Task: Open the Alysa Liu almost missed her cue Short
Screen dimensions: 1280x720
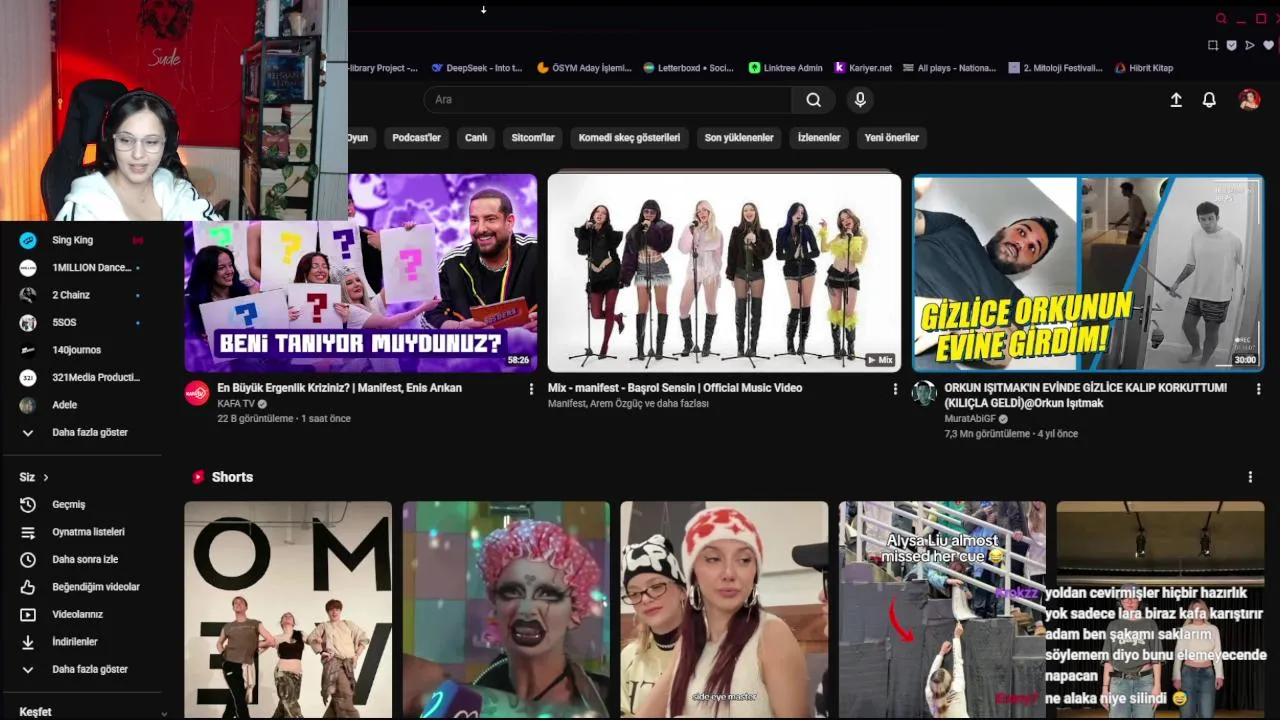Action: pyautogui.click(x=942, y=610)
